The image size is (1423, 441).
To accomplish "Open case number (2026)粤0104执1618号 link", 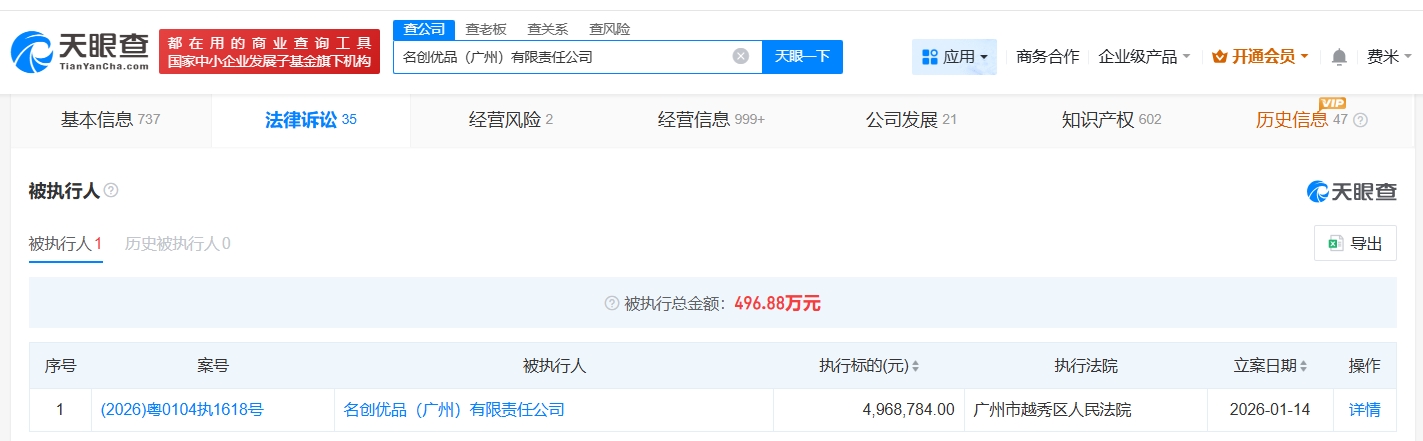I will point(182,409).
